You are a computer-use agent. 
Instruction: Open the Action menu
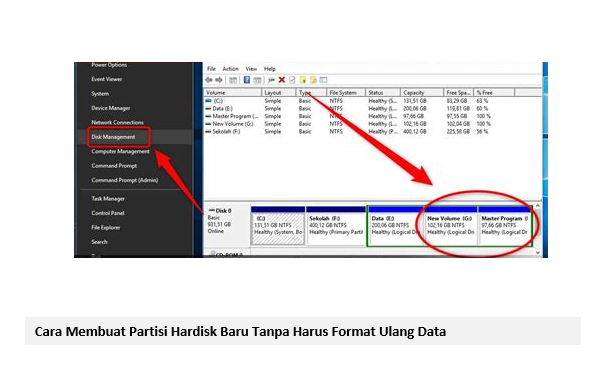[230, 69]
